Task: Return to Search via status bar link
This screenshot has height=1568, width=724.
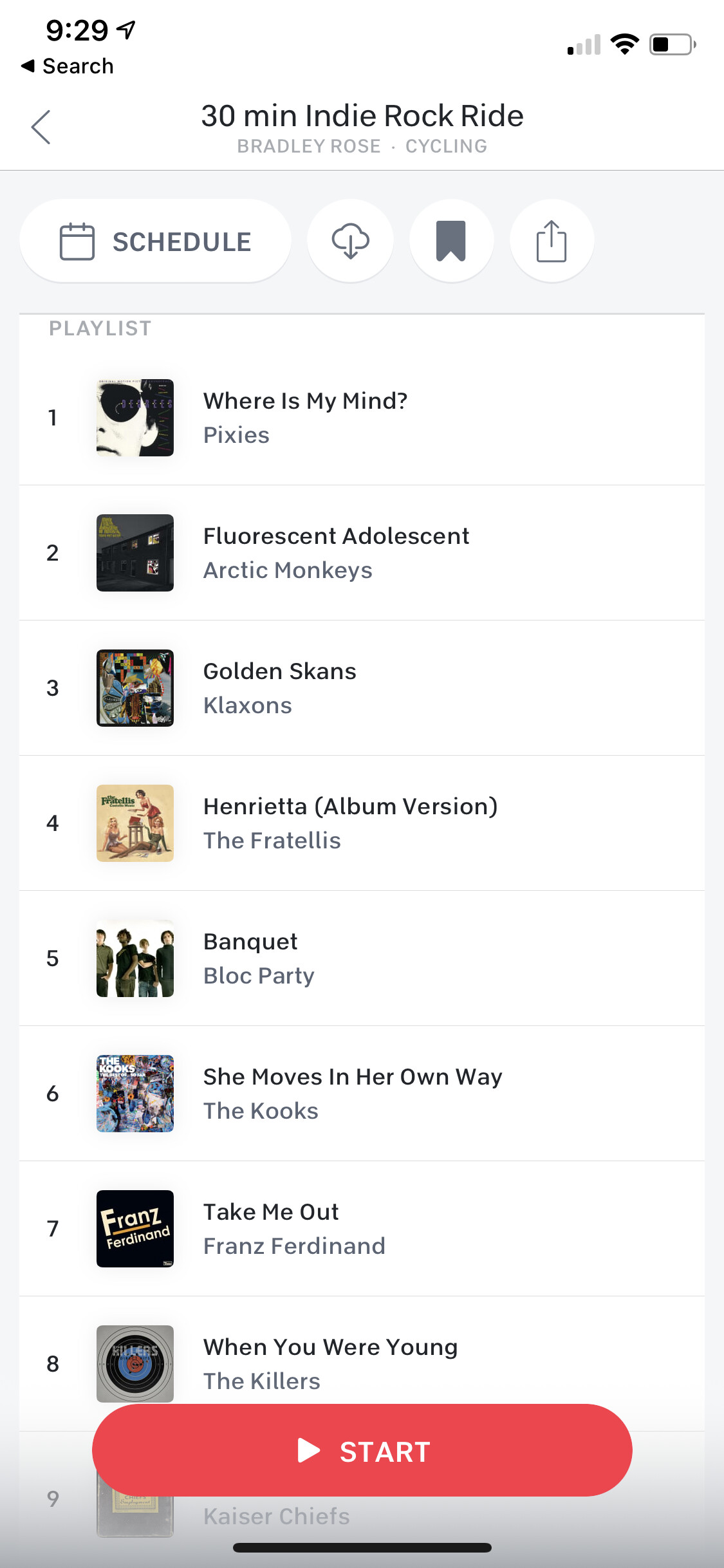Action: coord(68,66)
